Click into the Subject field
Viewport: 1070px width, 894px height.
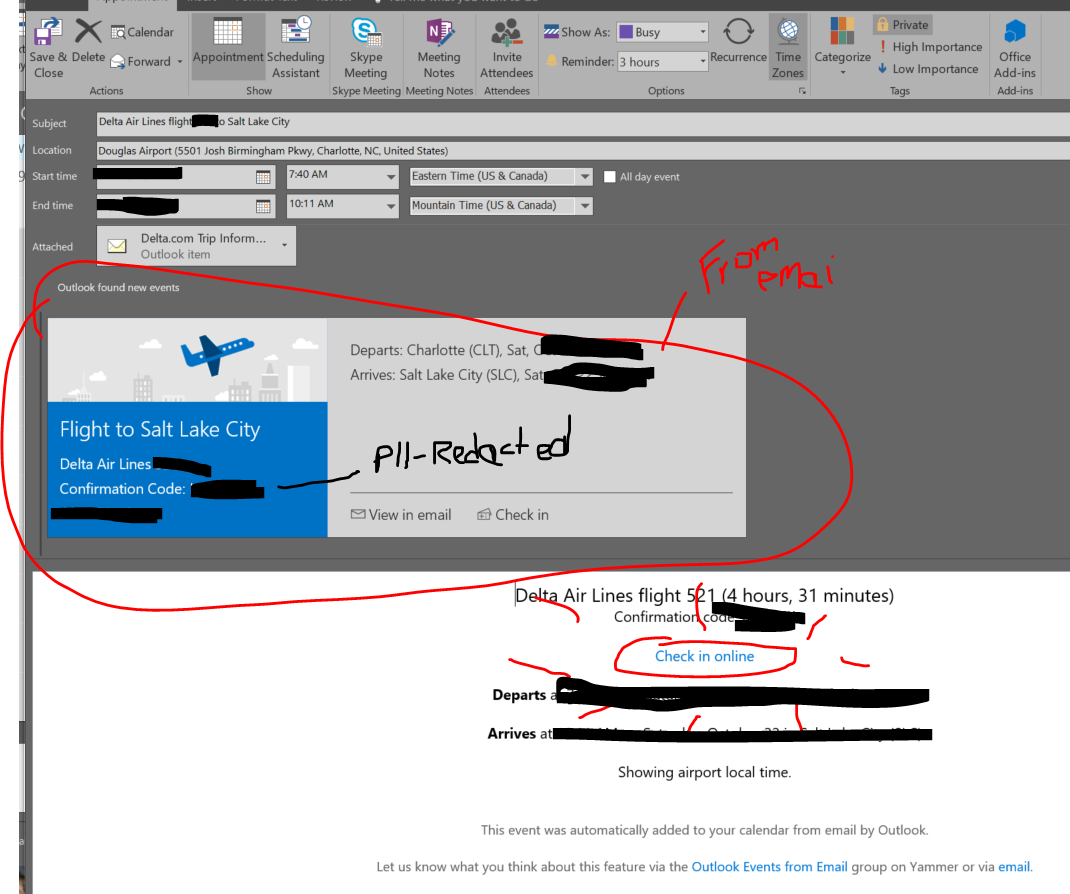[583, 122]
